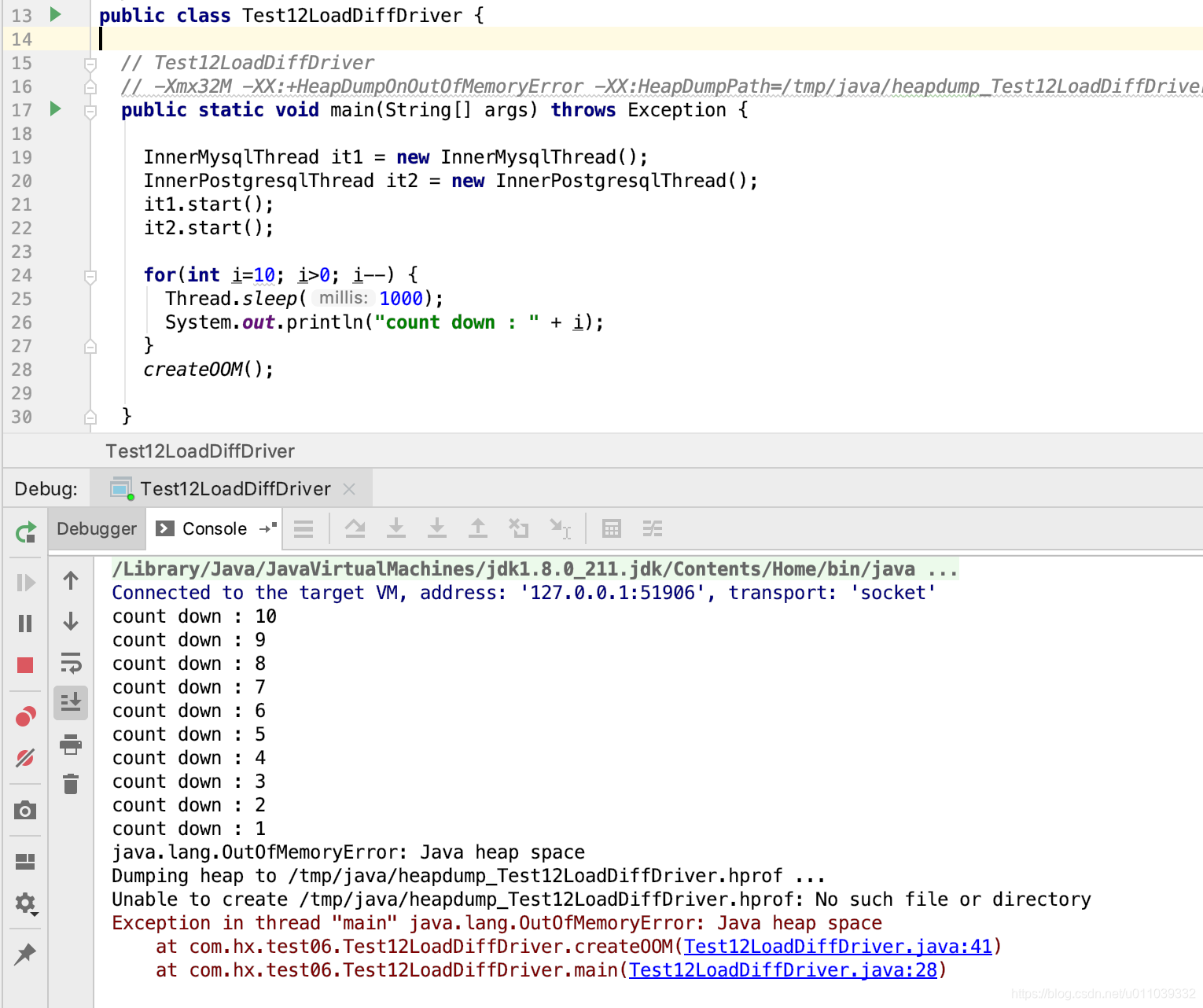Screen dimensions: 1203x1008
Task: Click the Step Over icon
Action: (x=355, y=528)
